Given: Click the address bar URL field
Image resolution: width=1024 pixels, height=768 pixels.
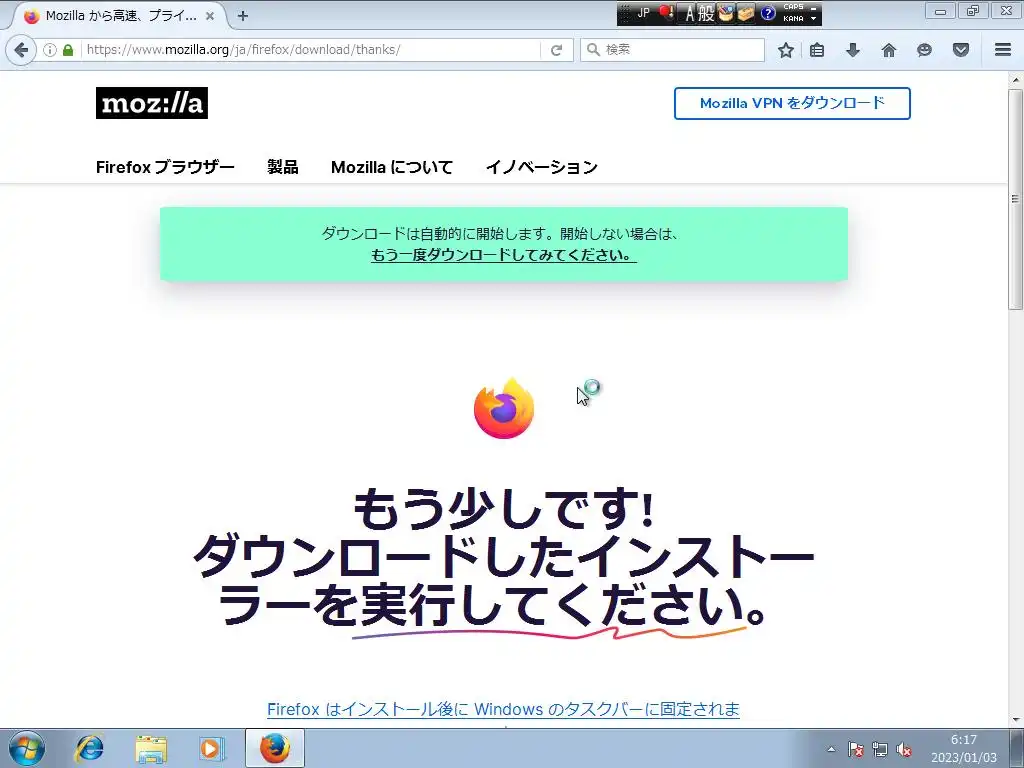Looking at the screenshot, I should coord(310,50).
